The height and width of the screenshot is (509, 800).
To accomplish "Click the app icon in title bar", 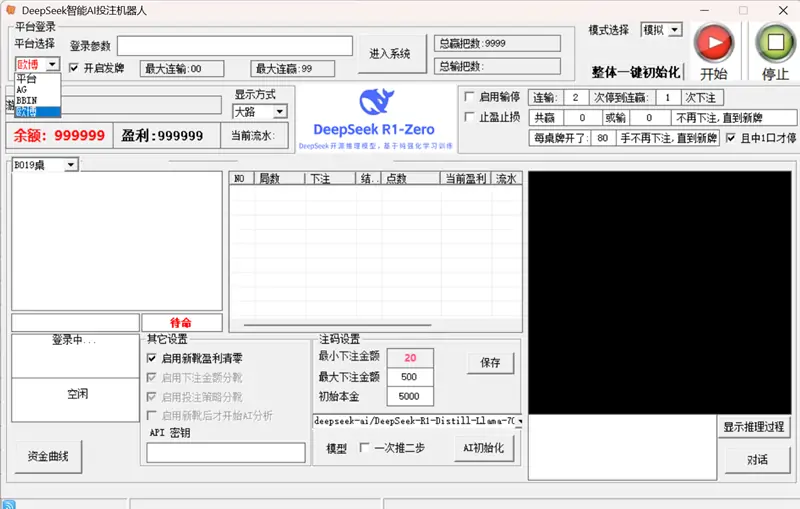I will click(x=12, y=9).
